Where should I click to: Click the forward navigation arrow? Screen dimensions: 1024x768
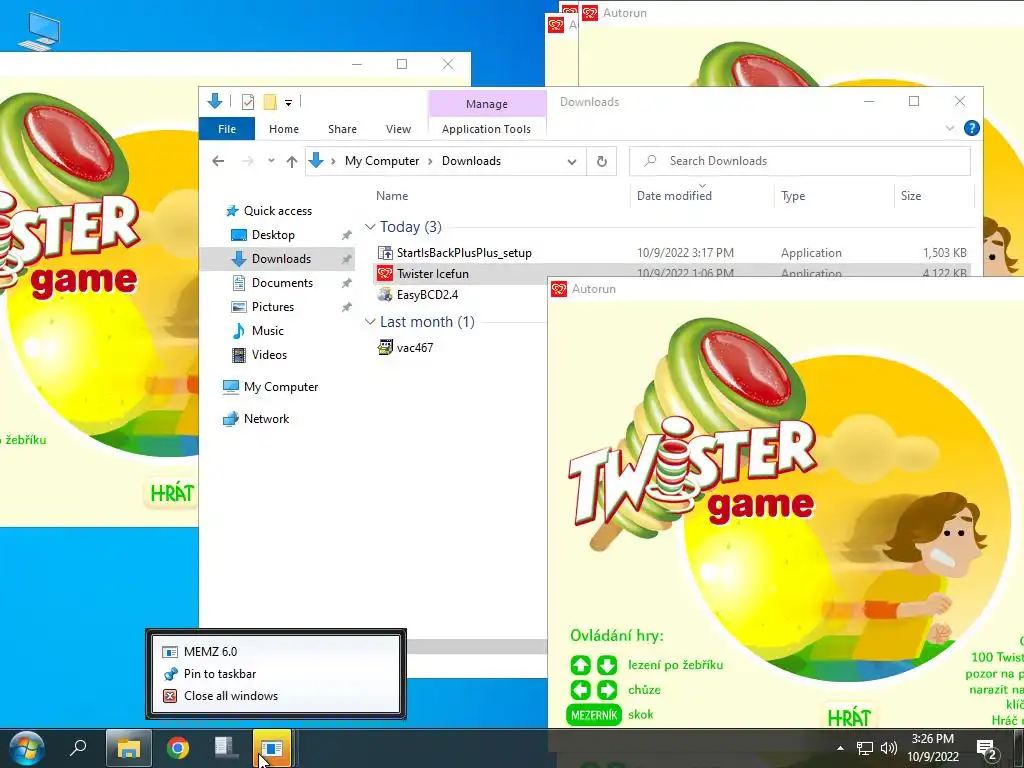coord(248,161)
